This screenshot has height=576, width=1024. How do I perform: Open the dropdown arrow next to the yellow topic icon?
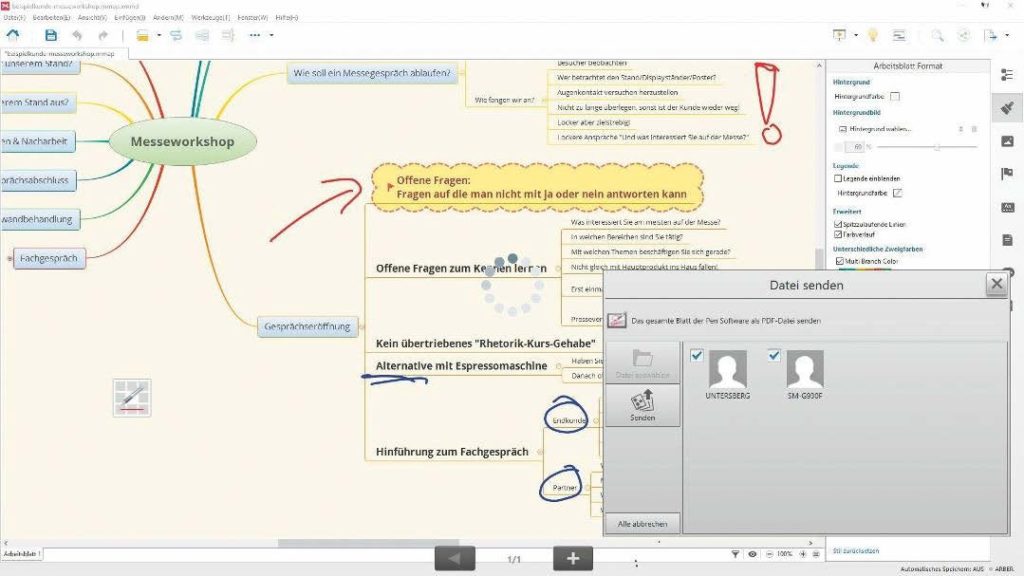158,35
